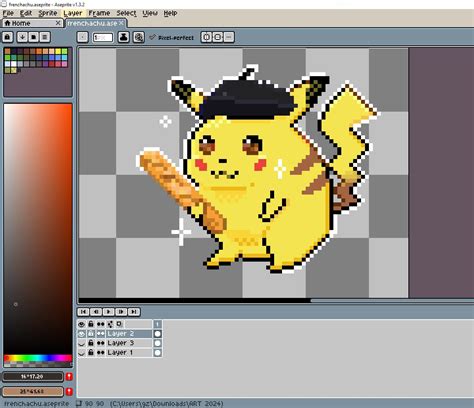The height and width of the screenshot is (408, 474).
Task: Select the Layer 2 cel
Action: [157, 334]
